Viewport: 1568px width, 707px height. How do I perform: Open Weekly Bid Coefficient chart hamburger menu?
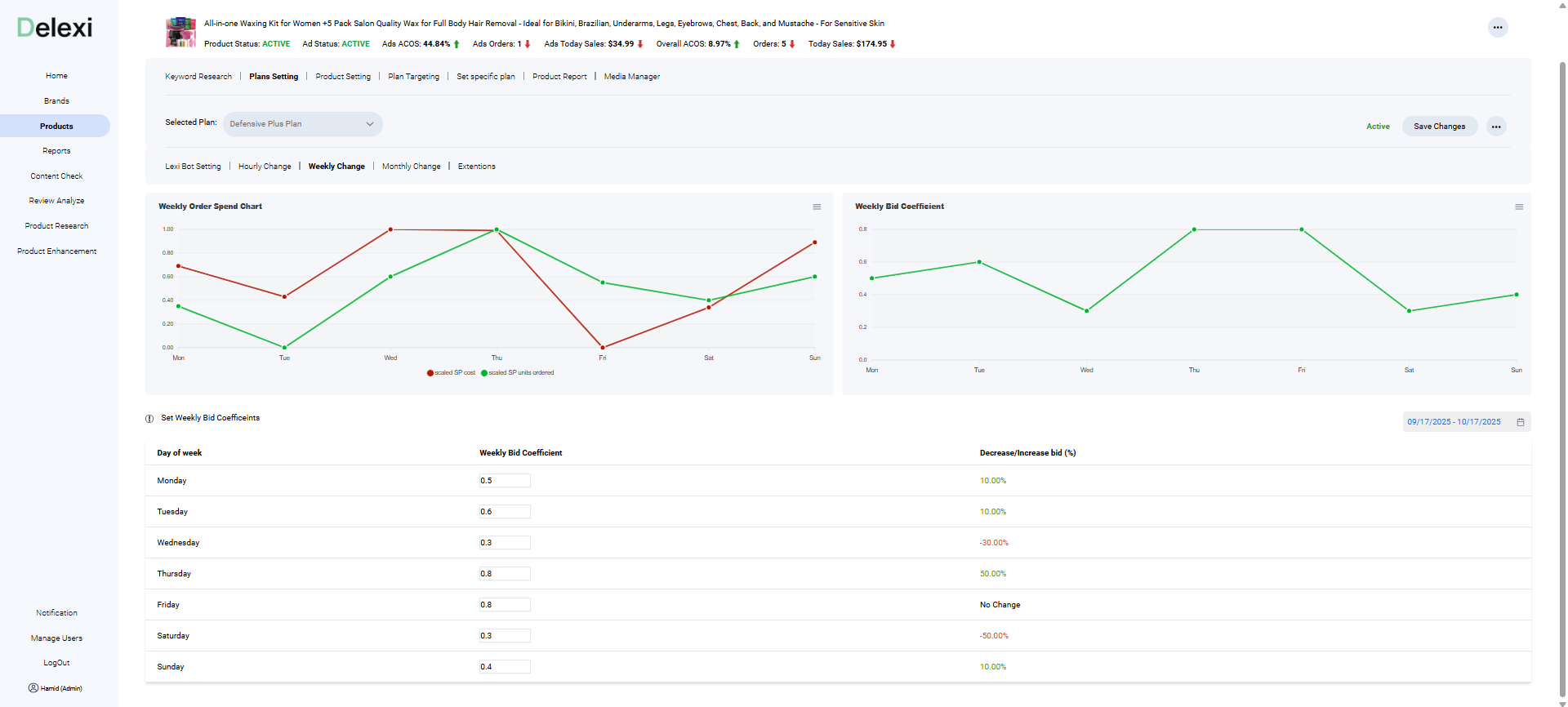point(1518,207)
